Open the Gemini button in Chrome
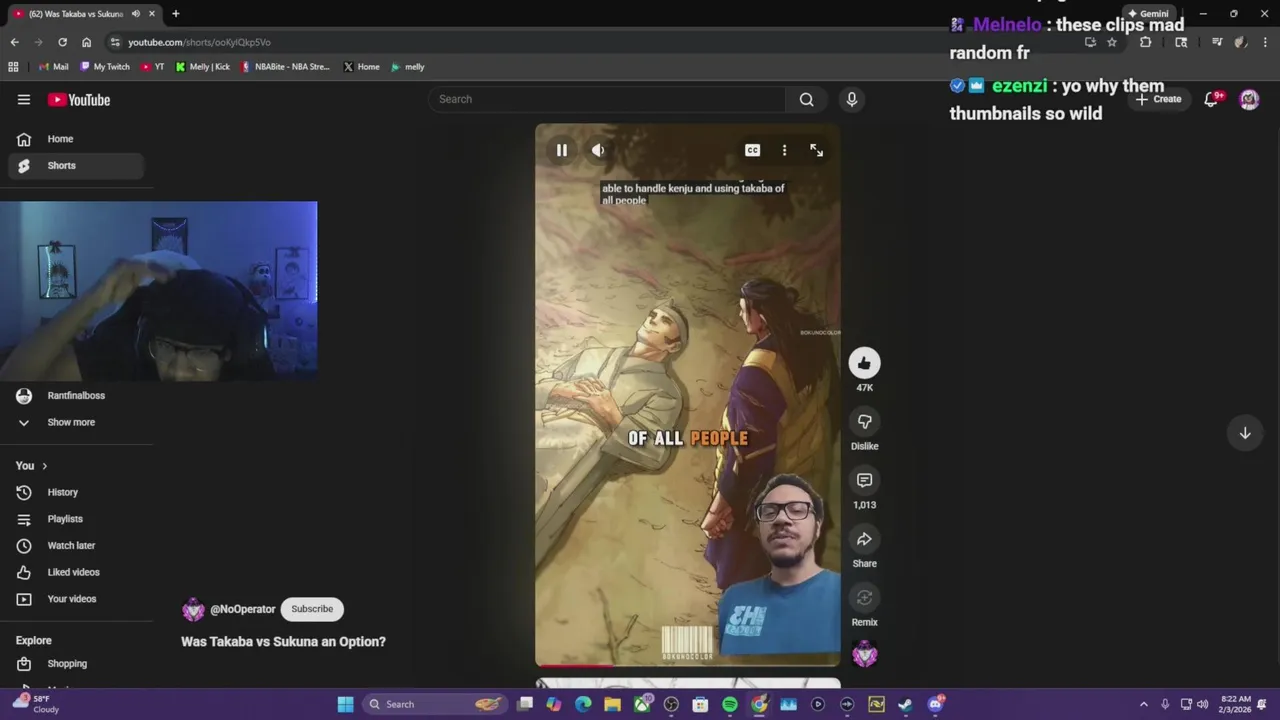The image size is (1280, 720). (1149, 14)
